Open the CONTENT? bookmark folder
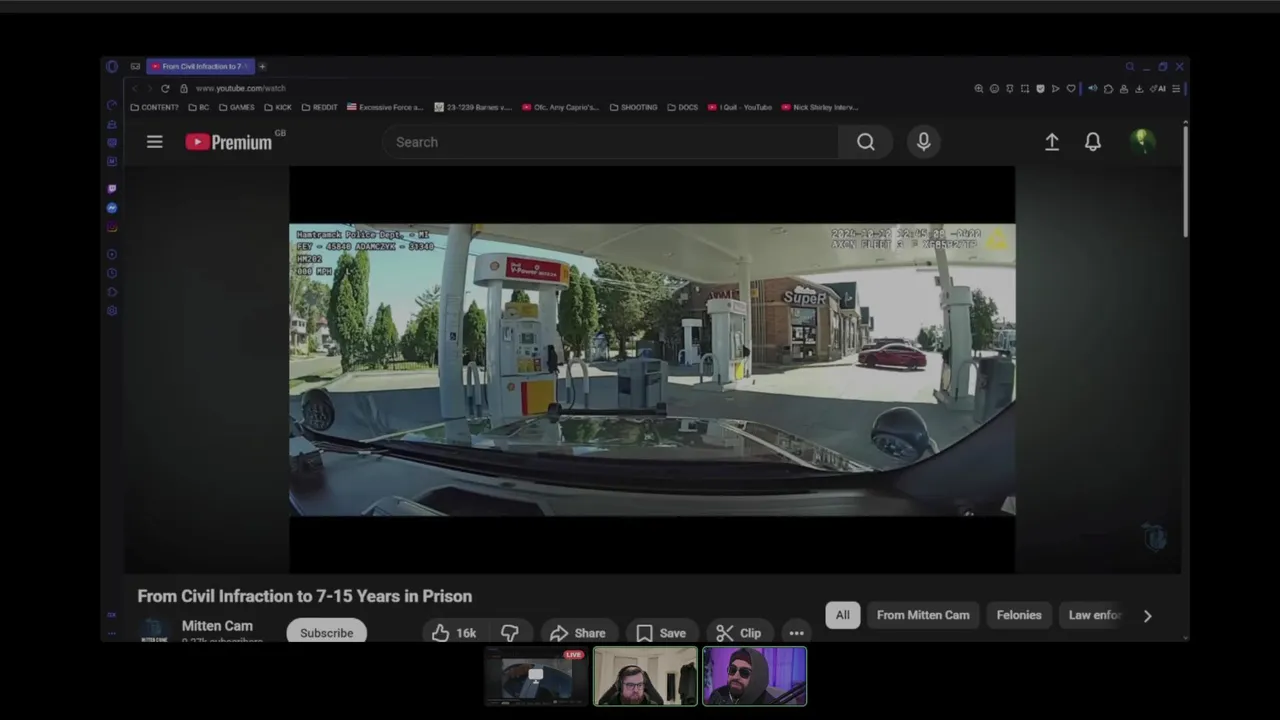 (x=154, y=107)
